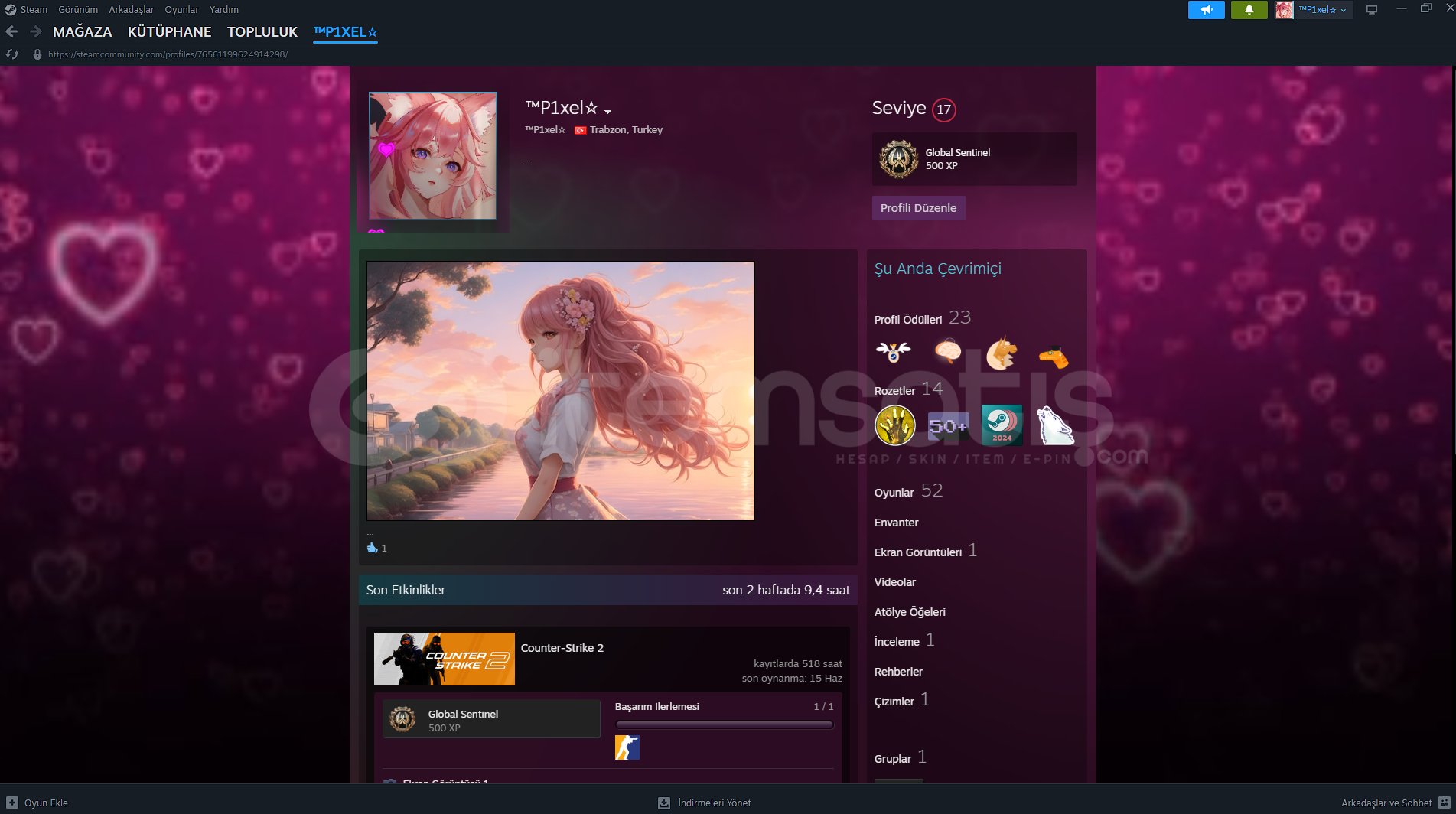Viewport: 1456px width, 814px height.
Task: Click the padlock icon beside the URL
Action: point(37,54)
